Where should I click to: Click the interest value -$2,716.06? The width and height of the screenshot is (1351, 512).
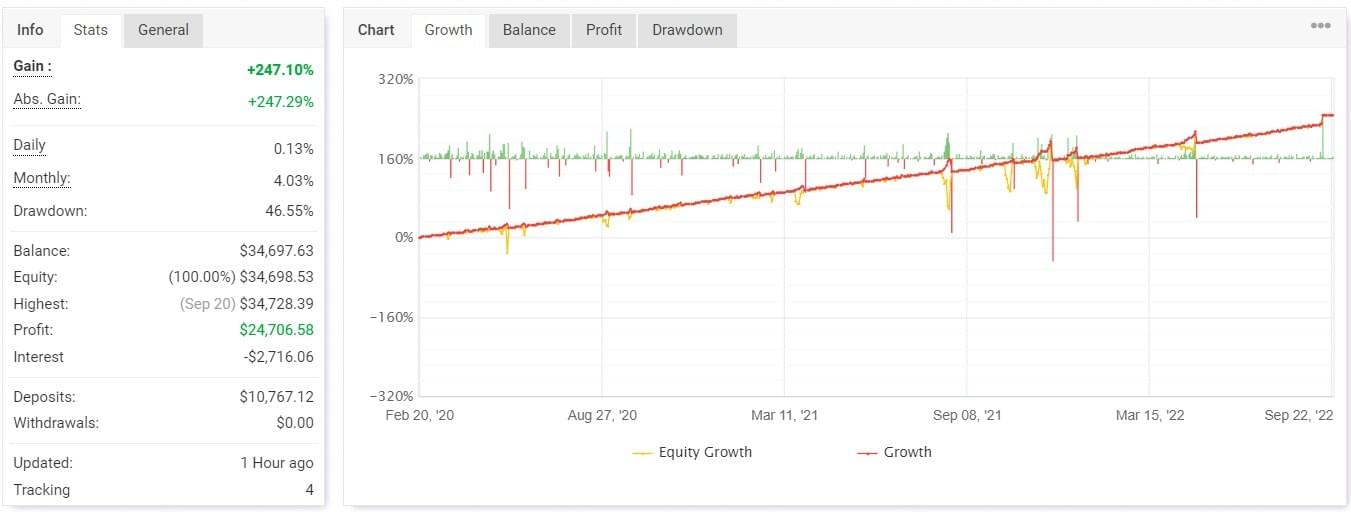(x=278, y=357)
